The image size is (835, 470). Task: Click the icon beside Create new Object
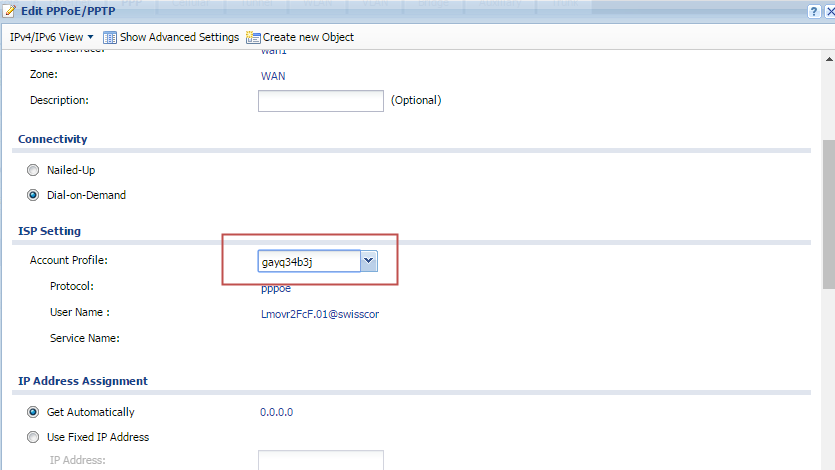pyautogui.click(x=253, y=37)
